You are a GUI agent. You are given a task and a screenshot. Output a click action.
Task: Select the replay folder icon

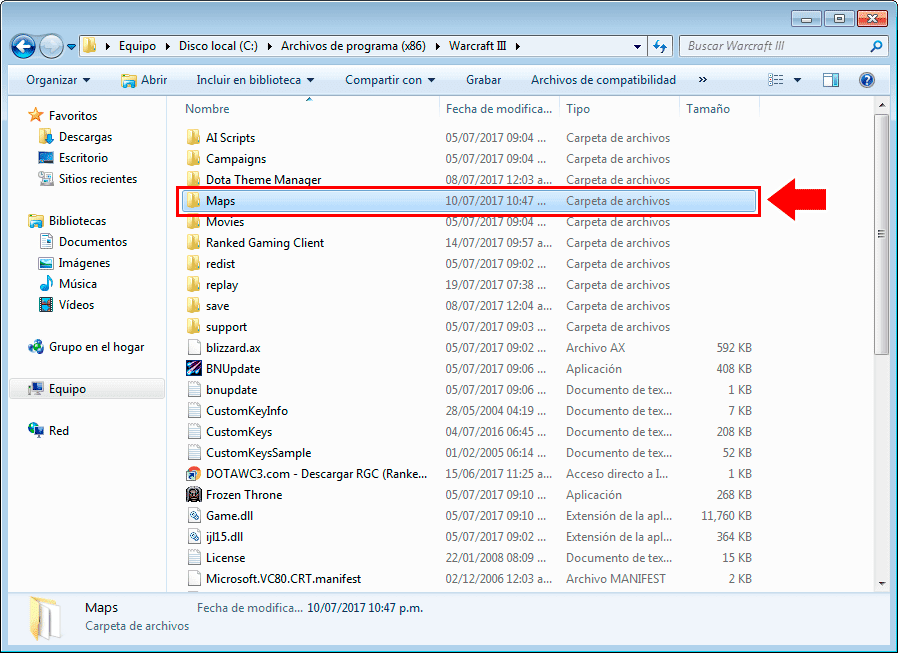pyautogui.click(x=194, y=285)
